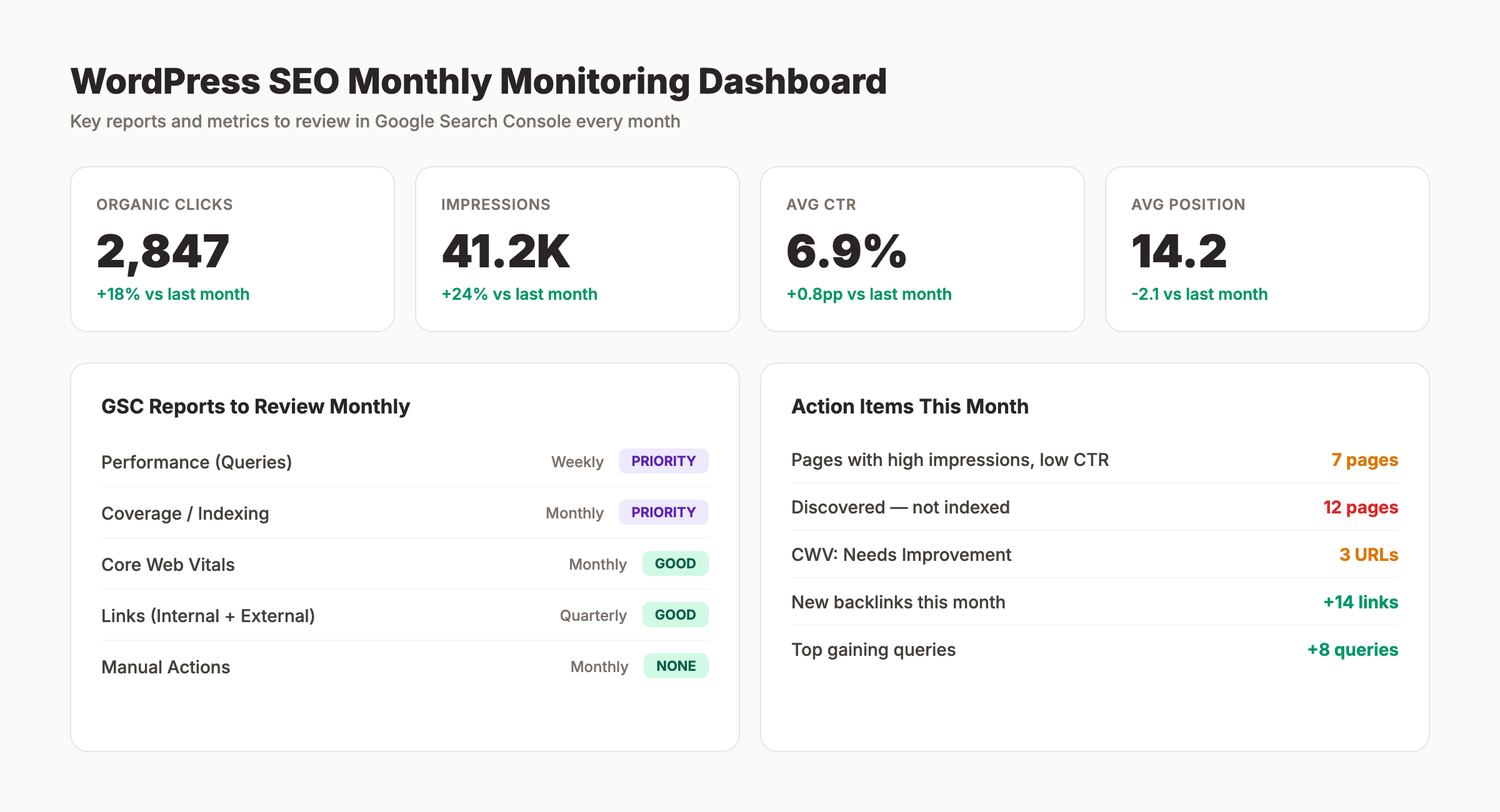Click the PRIORITY badge next to Performance (Queries)
Image resolution: width=1500 pixels, height=812 pixels.
pyautogui.click(x=663, y=461)
